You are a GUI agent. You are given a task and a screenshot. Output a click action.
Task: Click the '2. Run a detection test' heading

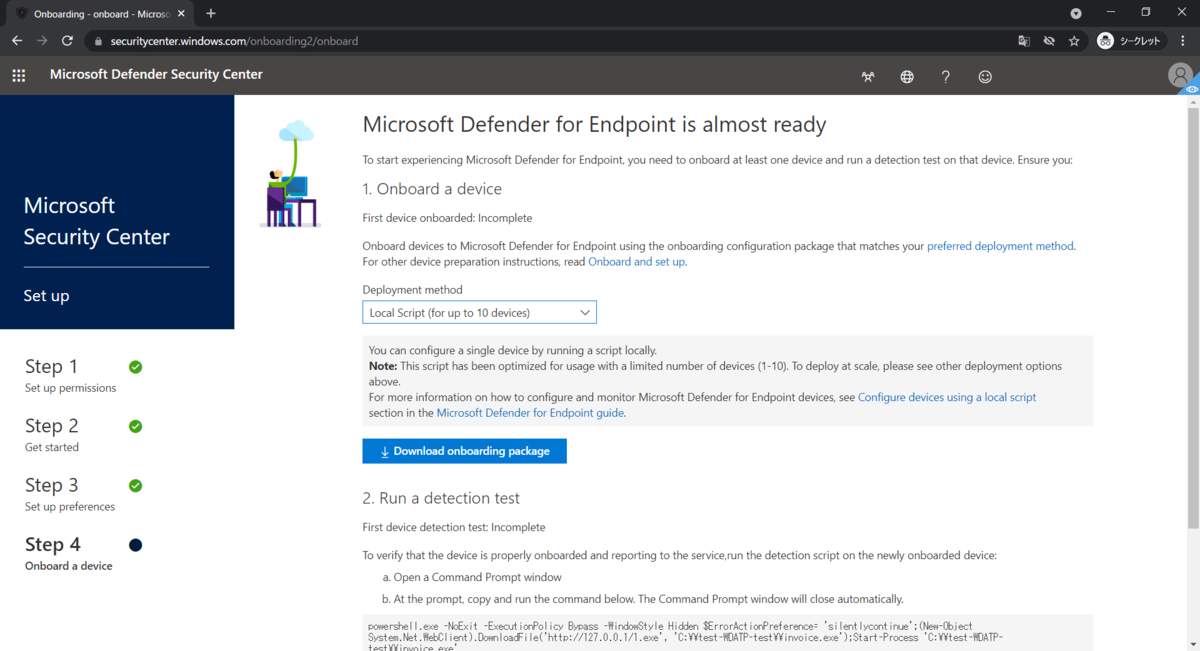coord(441,498)
